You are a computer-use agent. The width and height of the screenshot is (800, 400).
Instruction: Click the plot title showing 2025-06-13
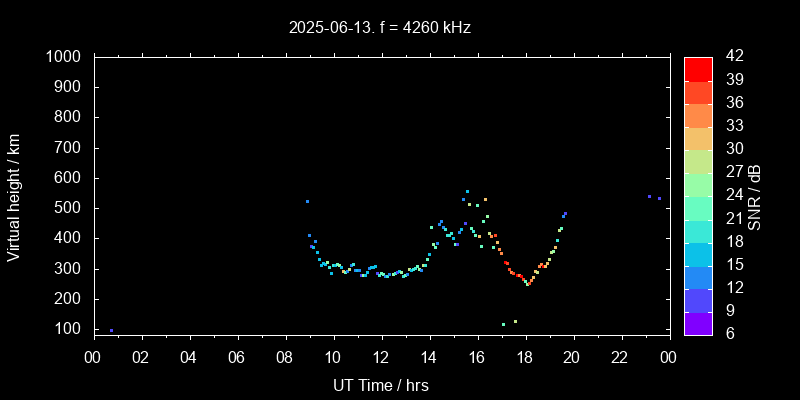click(379, 27)
